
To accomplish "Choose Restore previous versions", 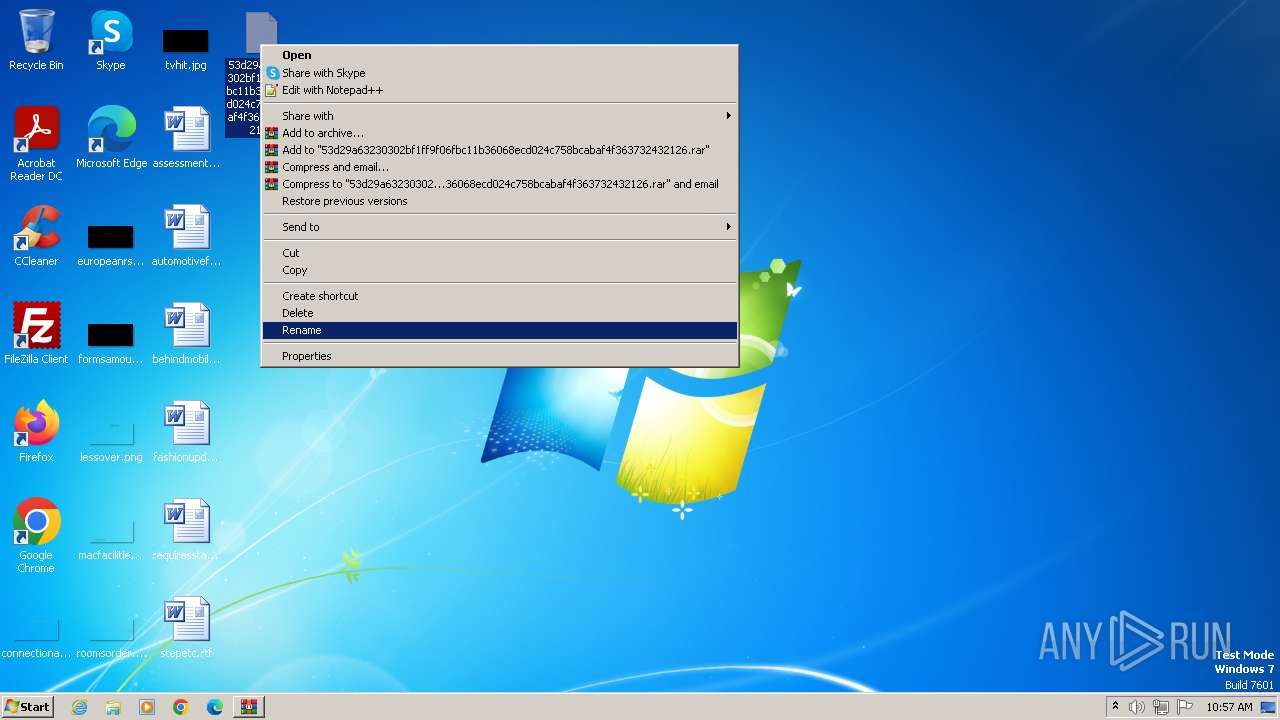I will click(x=500, y=200).
